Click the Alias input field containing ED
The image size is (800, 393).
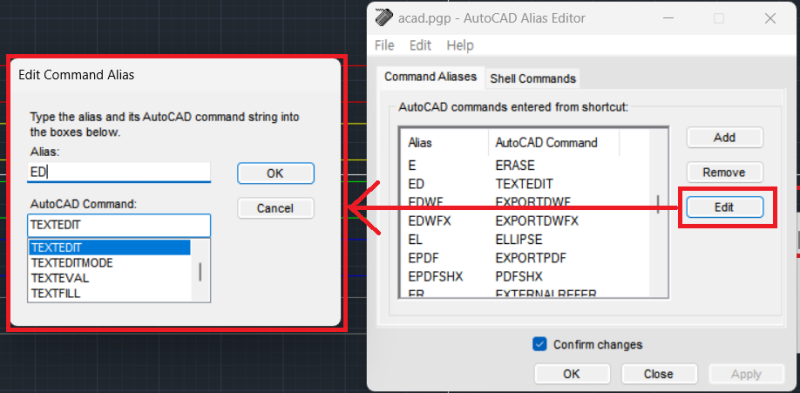119,172
